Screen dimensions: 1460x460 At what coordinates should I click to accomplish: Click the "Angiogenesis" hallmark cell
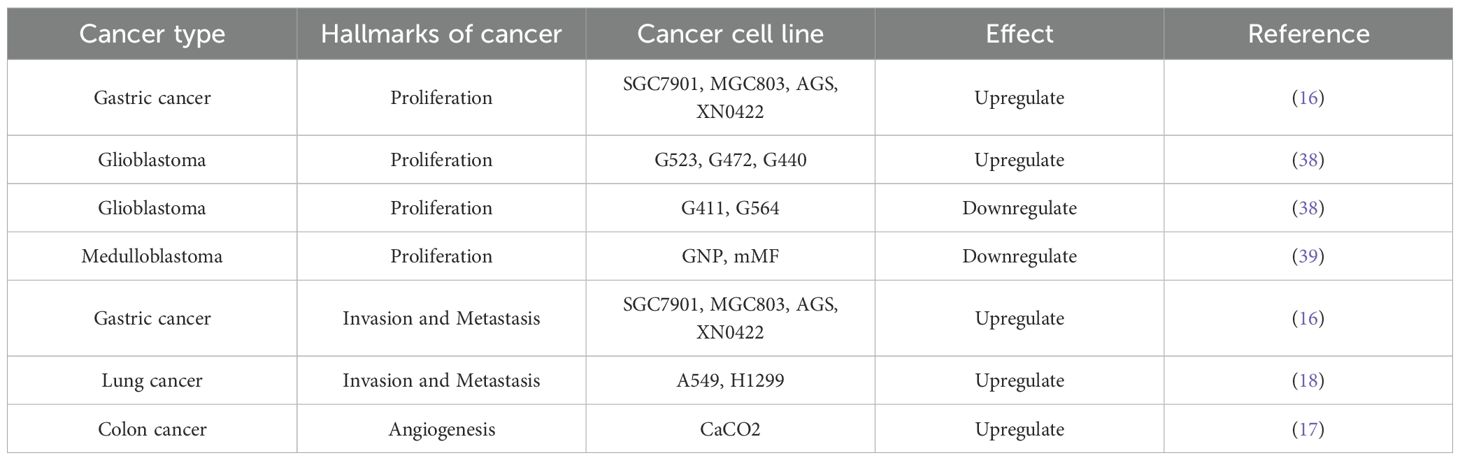click(x=441, y=429)
